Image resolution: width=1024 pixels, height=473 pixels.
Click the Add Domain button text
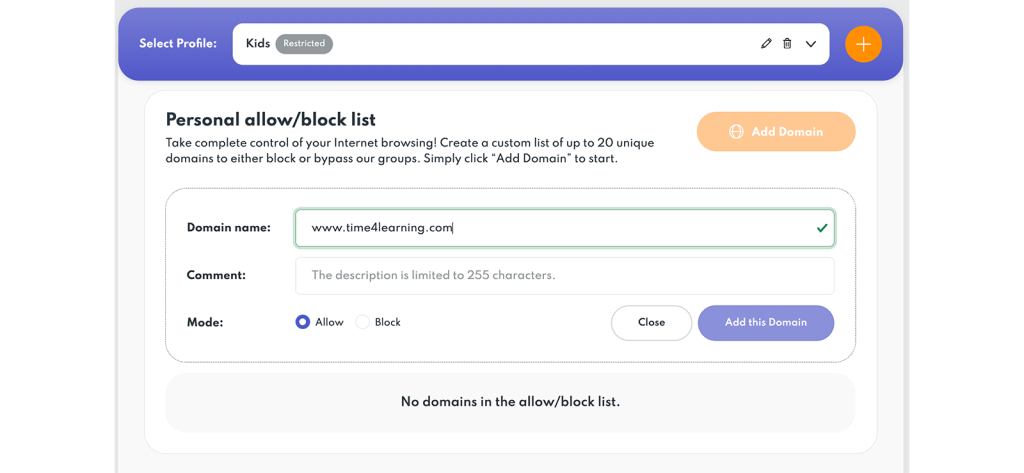pyautogui.click(x=787, y=132)
